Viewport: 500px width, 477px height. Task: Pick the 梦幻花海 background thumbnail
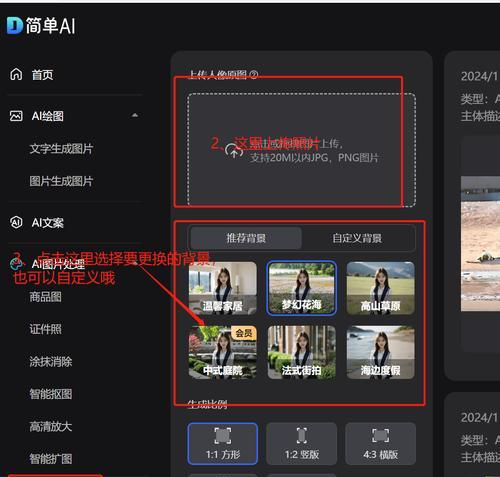(302, 288)
